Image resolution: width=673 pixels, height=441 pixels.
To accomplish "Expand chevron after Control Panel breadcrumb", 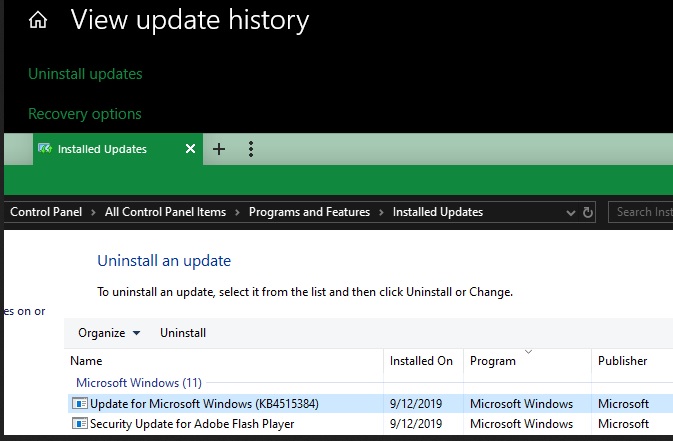I will [93, 212].
